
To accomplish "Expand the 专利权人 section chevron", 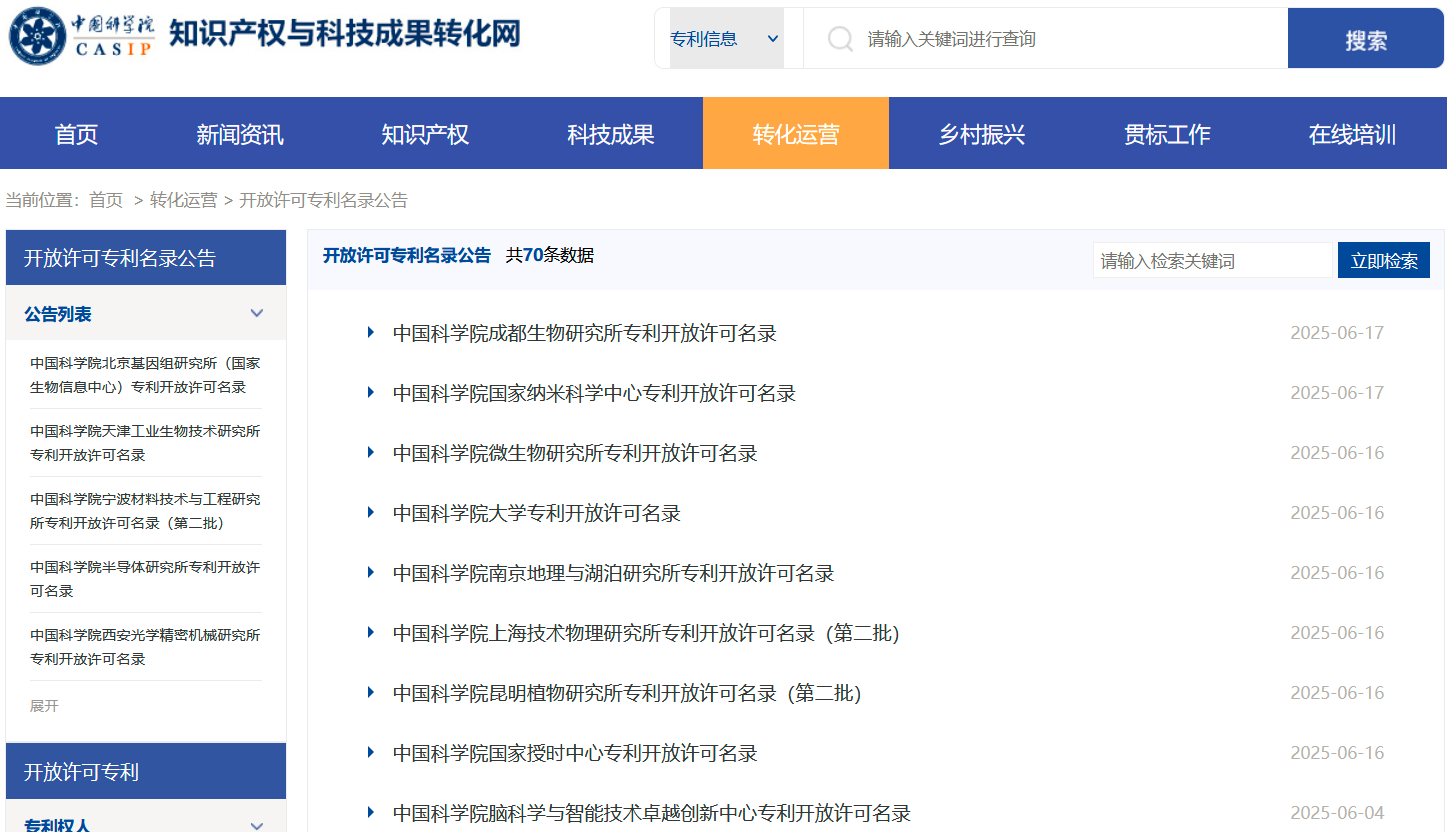I will click(x=257, y=826).
